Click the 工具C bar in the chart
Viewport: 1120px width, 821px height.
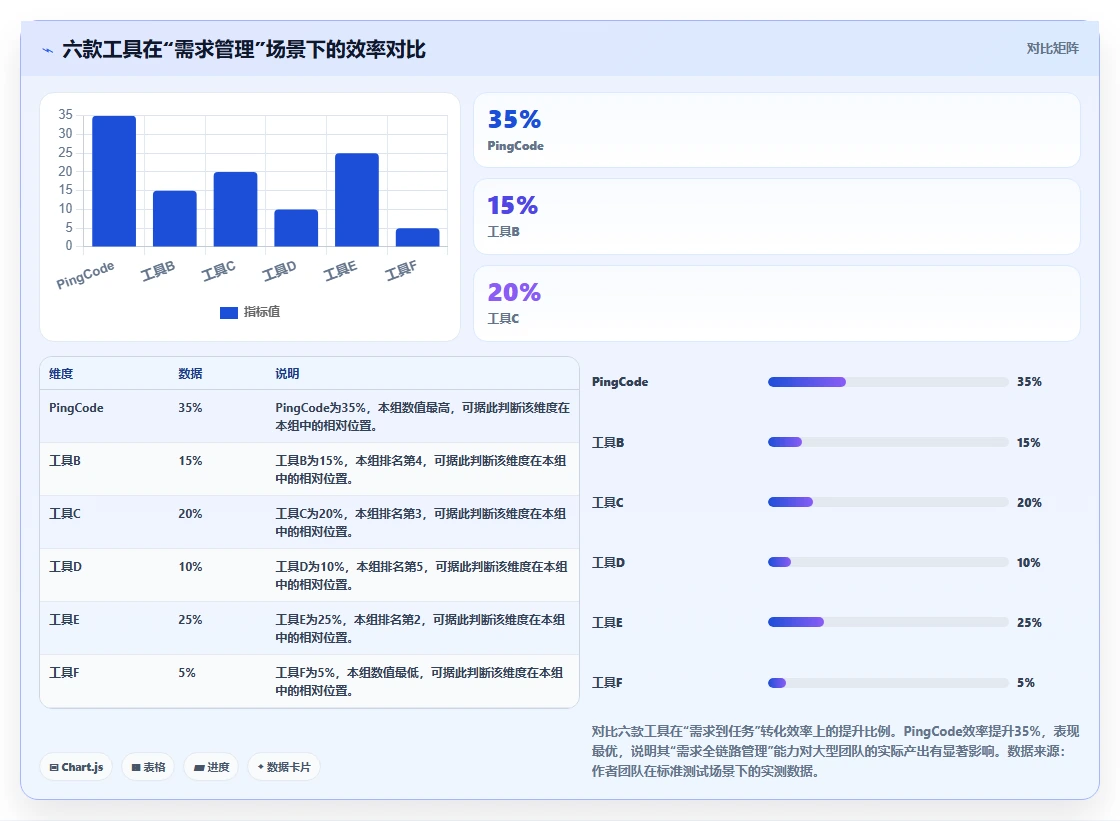pyautogui.click(x=236, y=209)
